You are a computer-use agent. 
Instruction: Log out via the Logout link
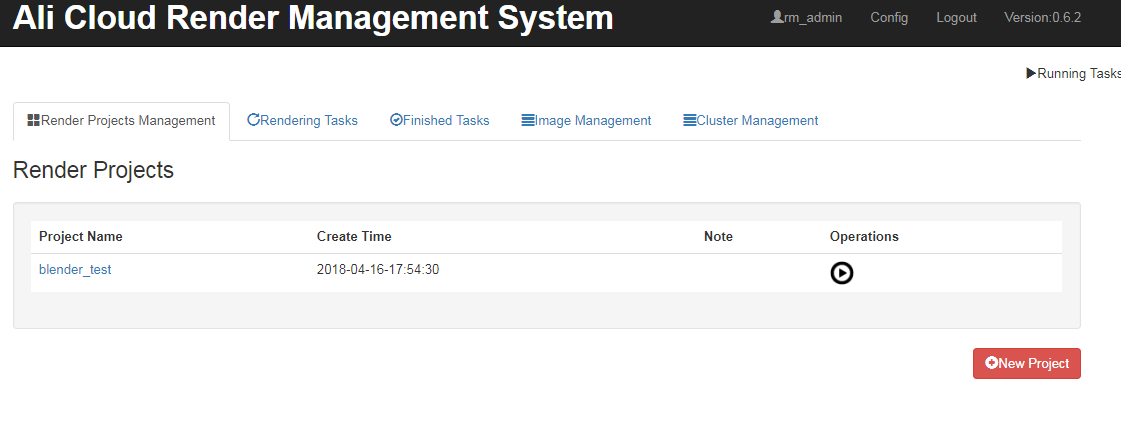pyautogui.click(x=957, y=18)
